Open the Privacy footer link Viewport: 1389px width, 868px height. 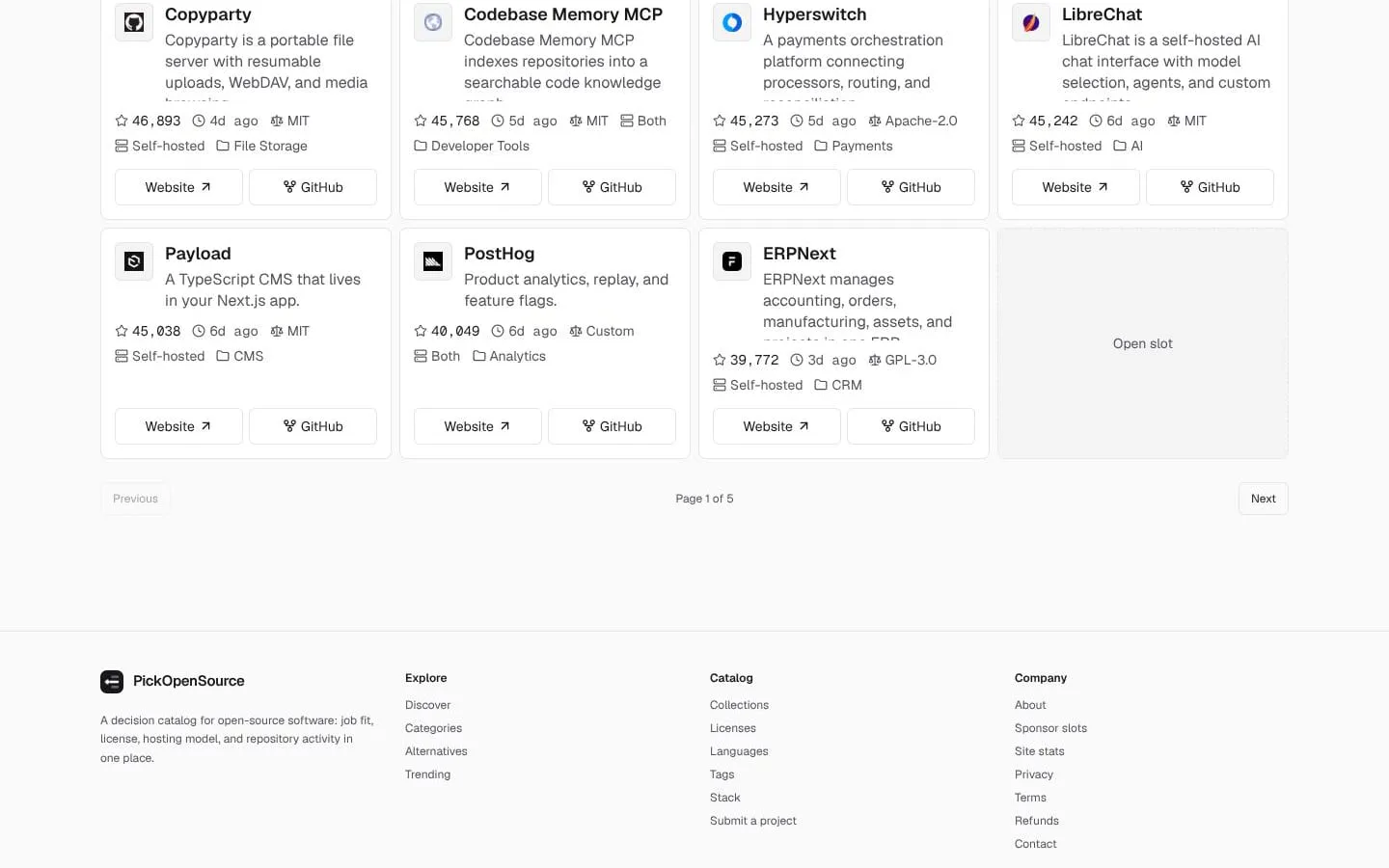point(1034,774)
